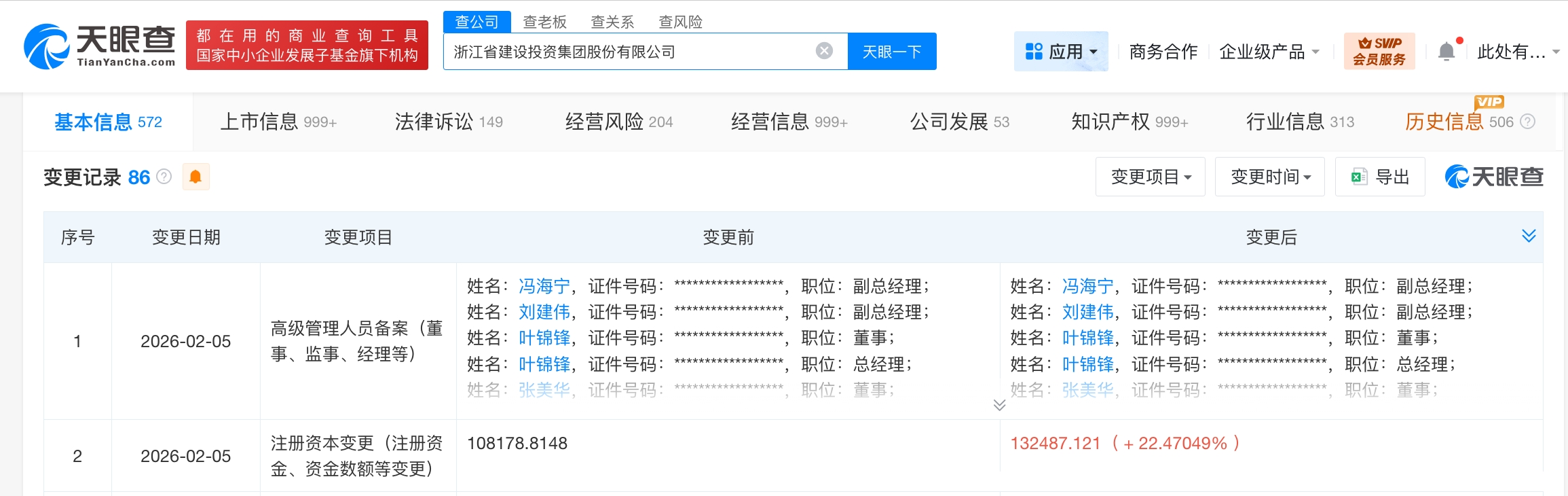Screen dimensions: 1568x496
Task: Expand the 企业级产品 dropdown
Action: point(1269,52)
